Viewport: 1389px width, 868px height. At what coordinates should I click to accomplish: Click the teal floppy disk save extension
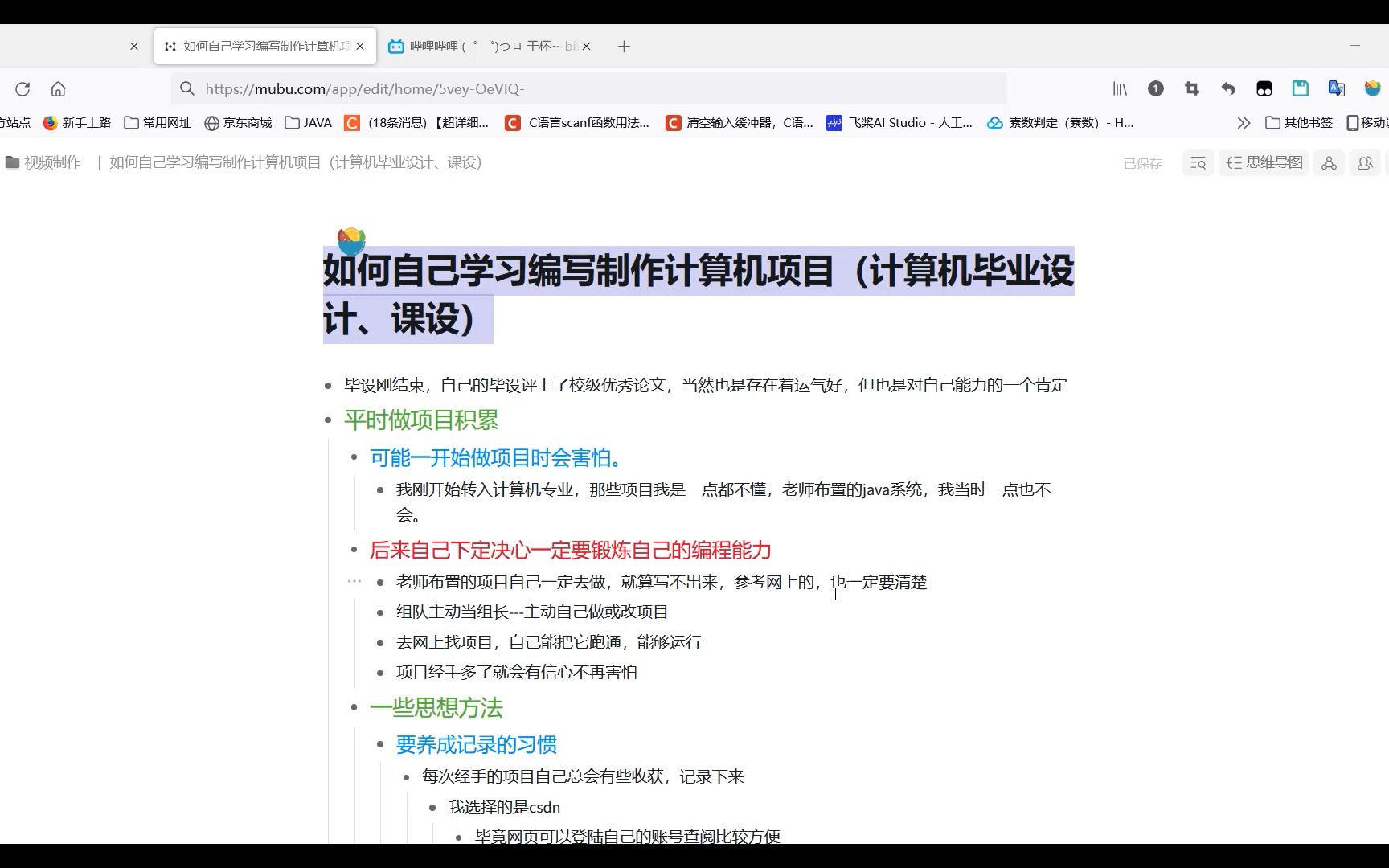1301,89
